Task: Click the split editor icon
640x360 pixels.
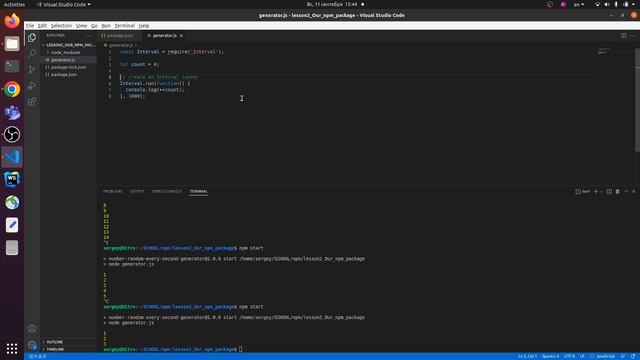Action: coord(624,36)
